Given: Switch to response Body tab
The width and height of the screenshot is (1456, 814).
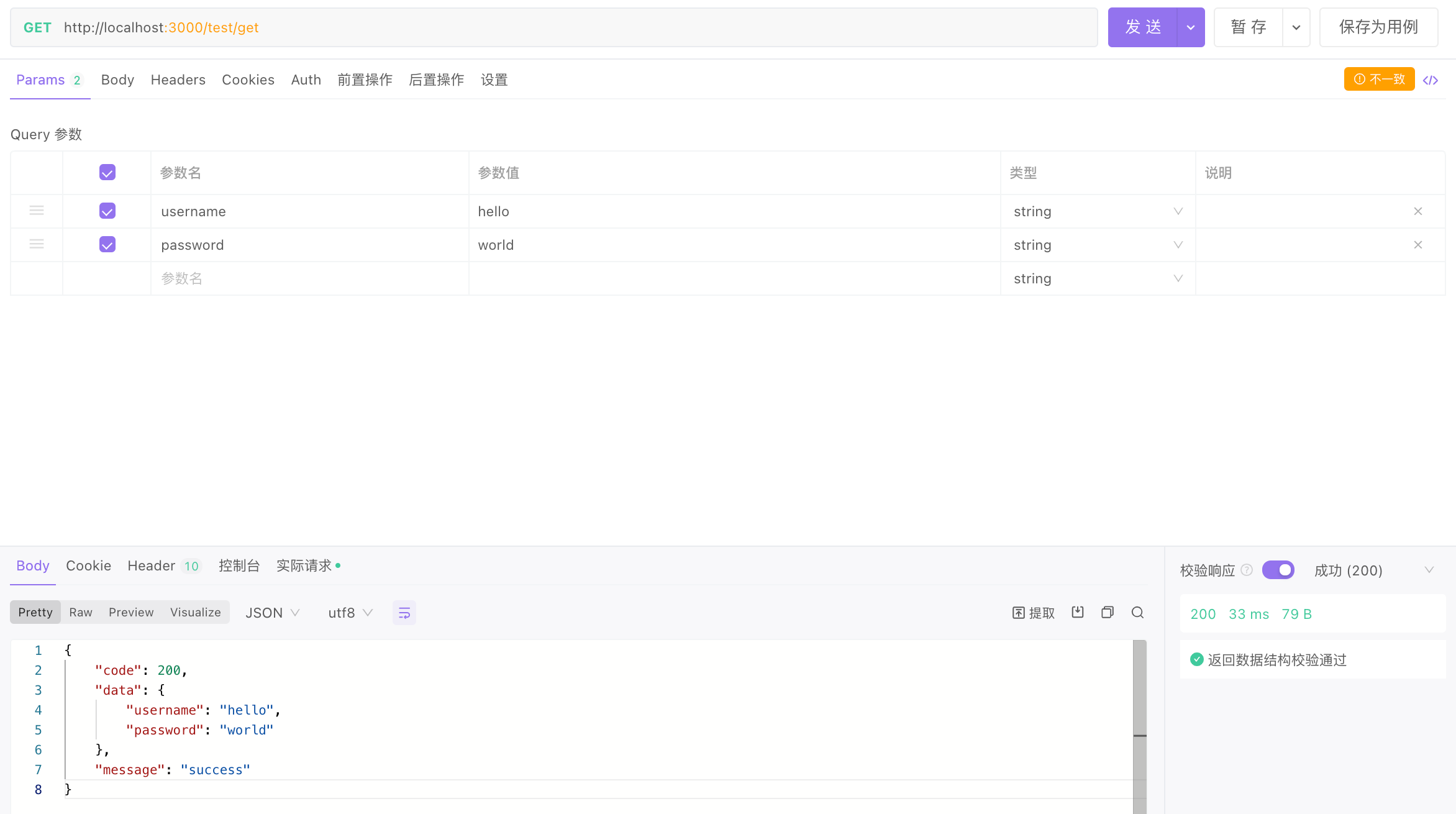Looking at the screenshot, I should click(x=32, y=565).
